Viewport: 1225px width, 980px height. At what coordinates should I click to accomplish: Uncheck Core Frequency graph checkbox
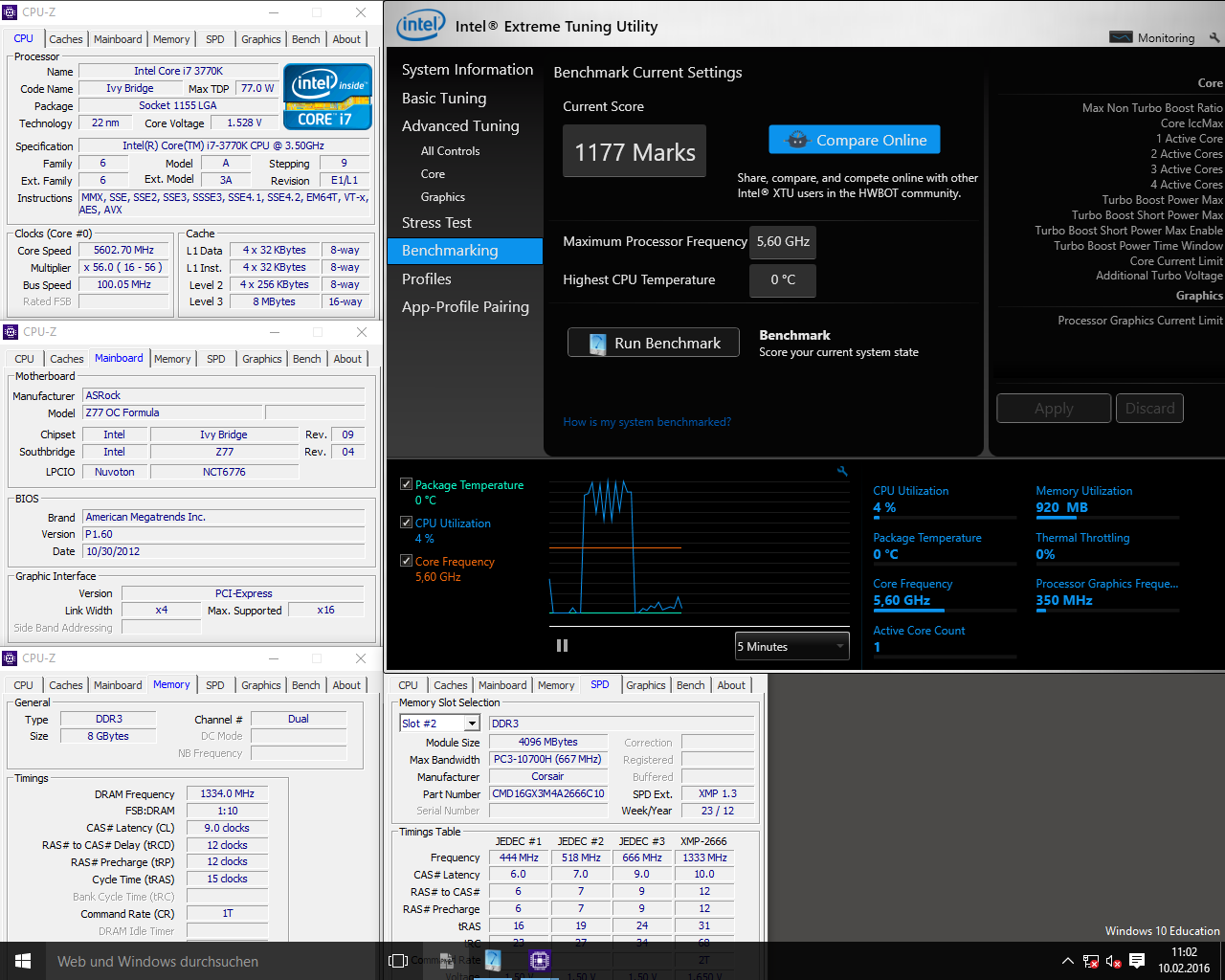(x=406, y=561)
